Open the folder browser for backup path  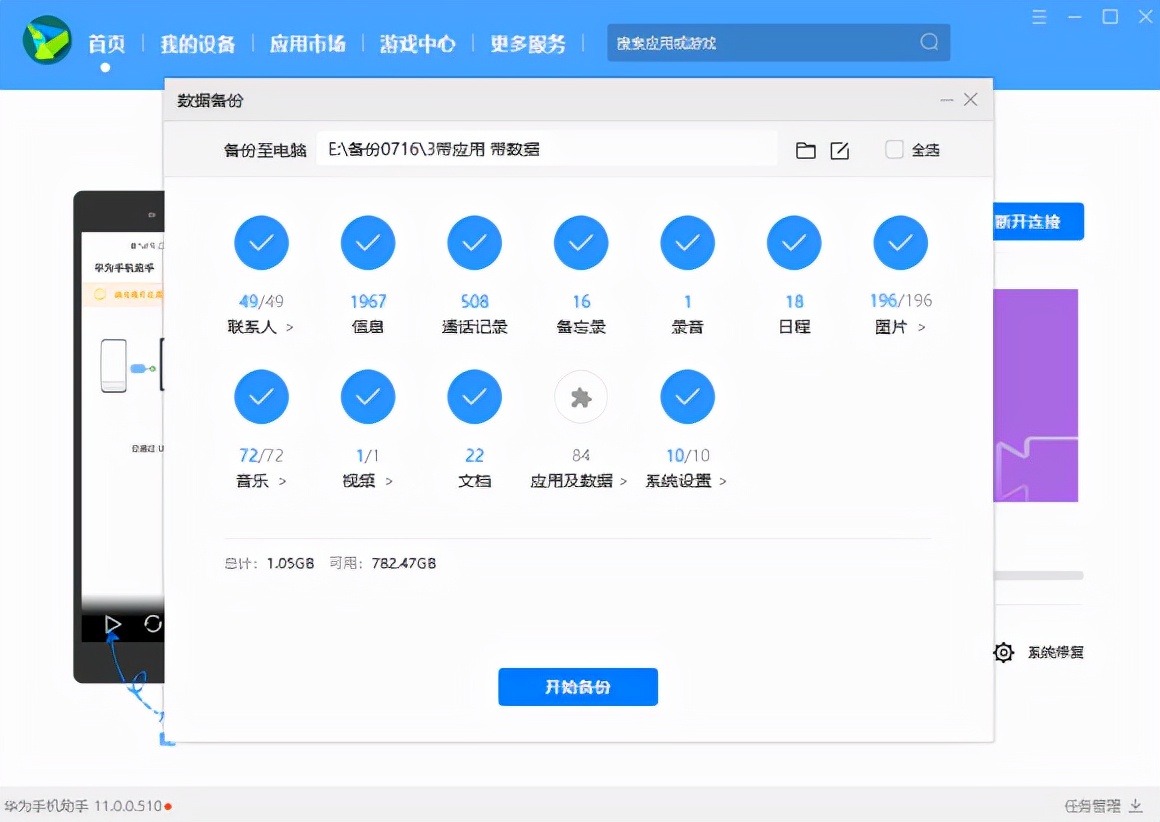(x=806, y=150)
